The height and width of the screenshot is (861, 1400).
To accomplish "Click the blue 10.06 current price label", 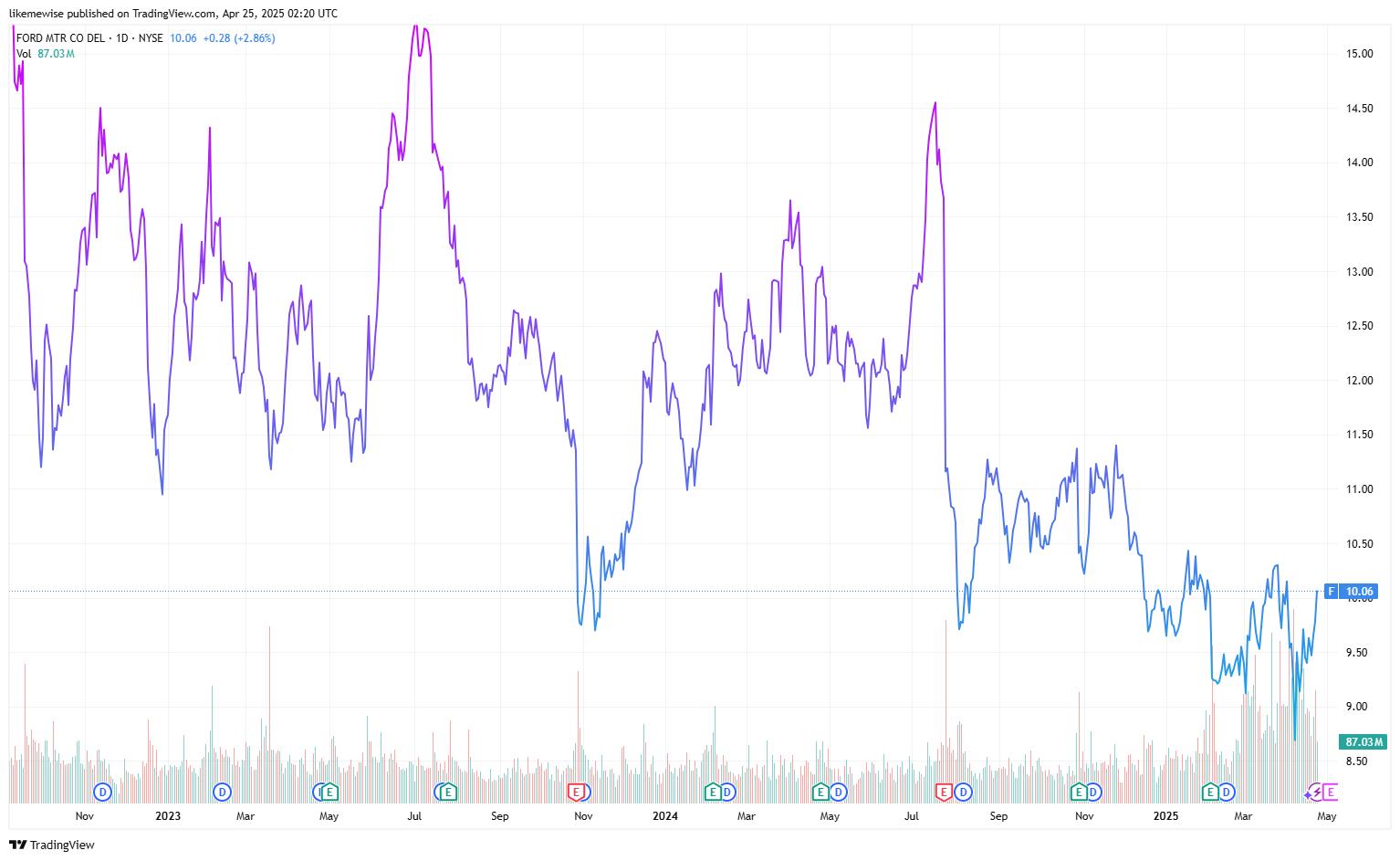I will (x=1359, y=592).
